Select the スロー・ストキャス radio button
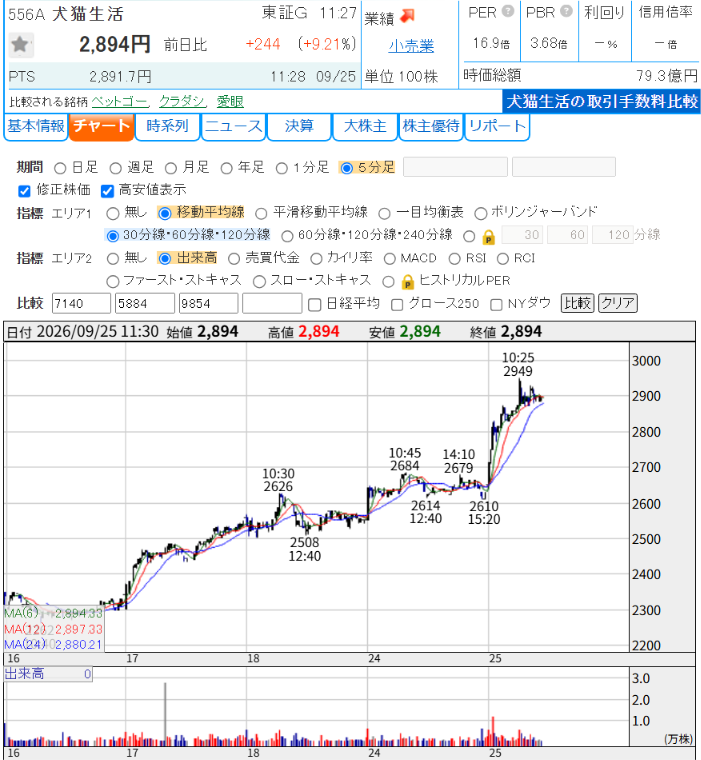This screenshot has width=701, height=760. coord(259,282)
